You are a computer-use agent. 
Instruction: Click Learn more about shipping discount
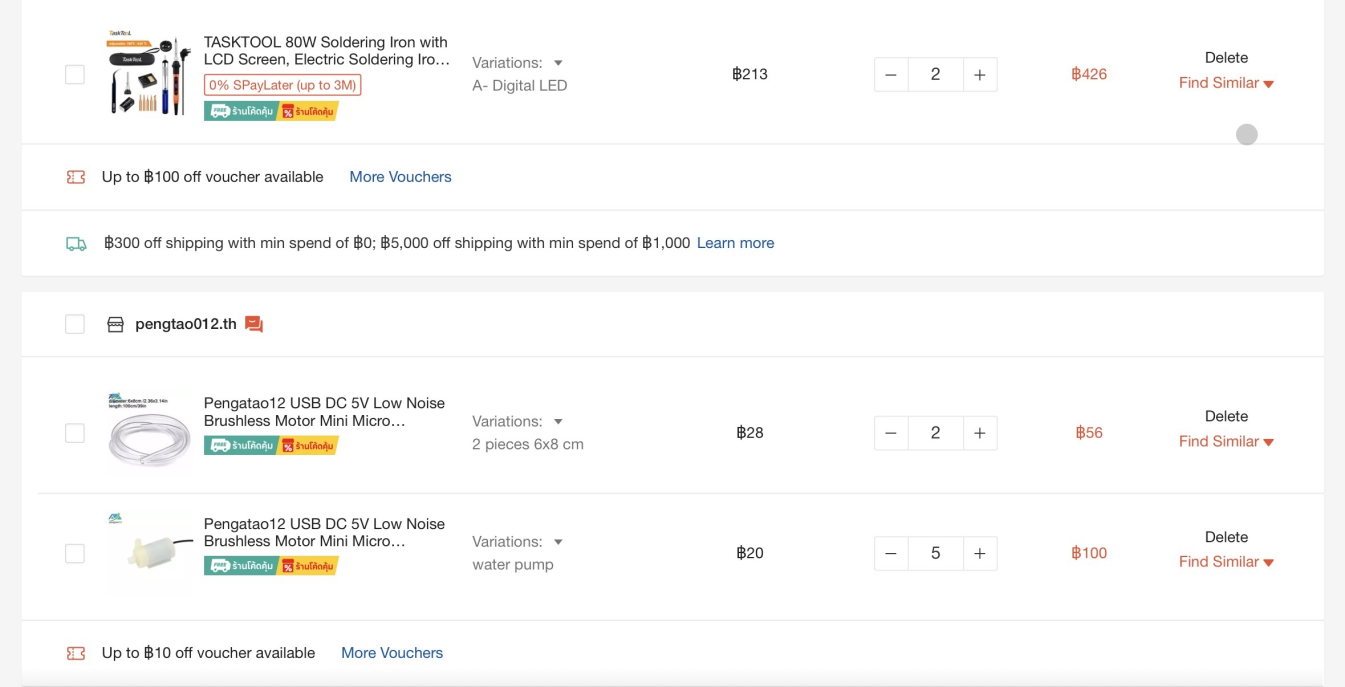(x=735, y=243)
